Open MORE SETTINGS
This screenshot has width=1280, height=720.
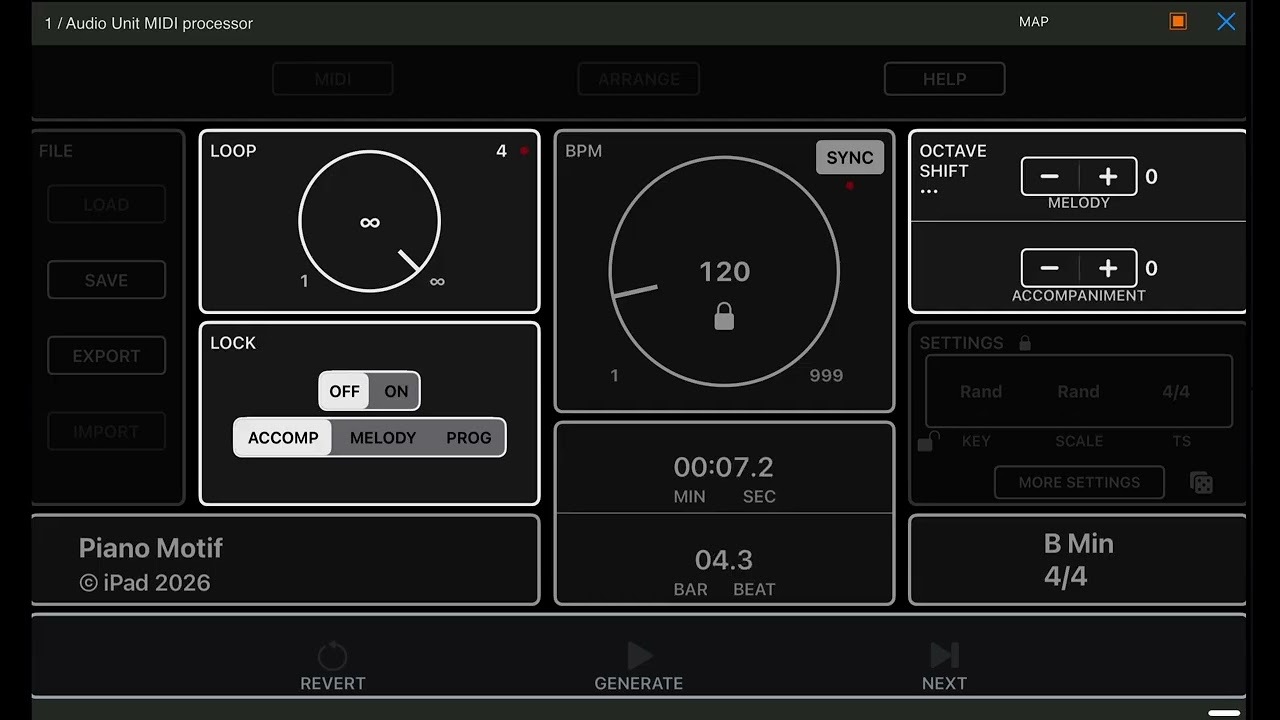[1079, 482]
